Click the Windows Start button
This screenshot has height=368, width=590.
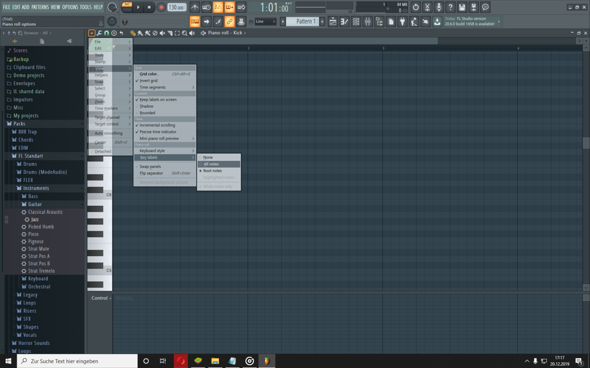[x=8, y=361]
